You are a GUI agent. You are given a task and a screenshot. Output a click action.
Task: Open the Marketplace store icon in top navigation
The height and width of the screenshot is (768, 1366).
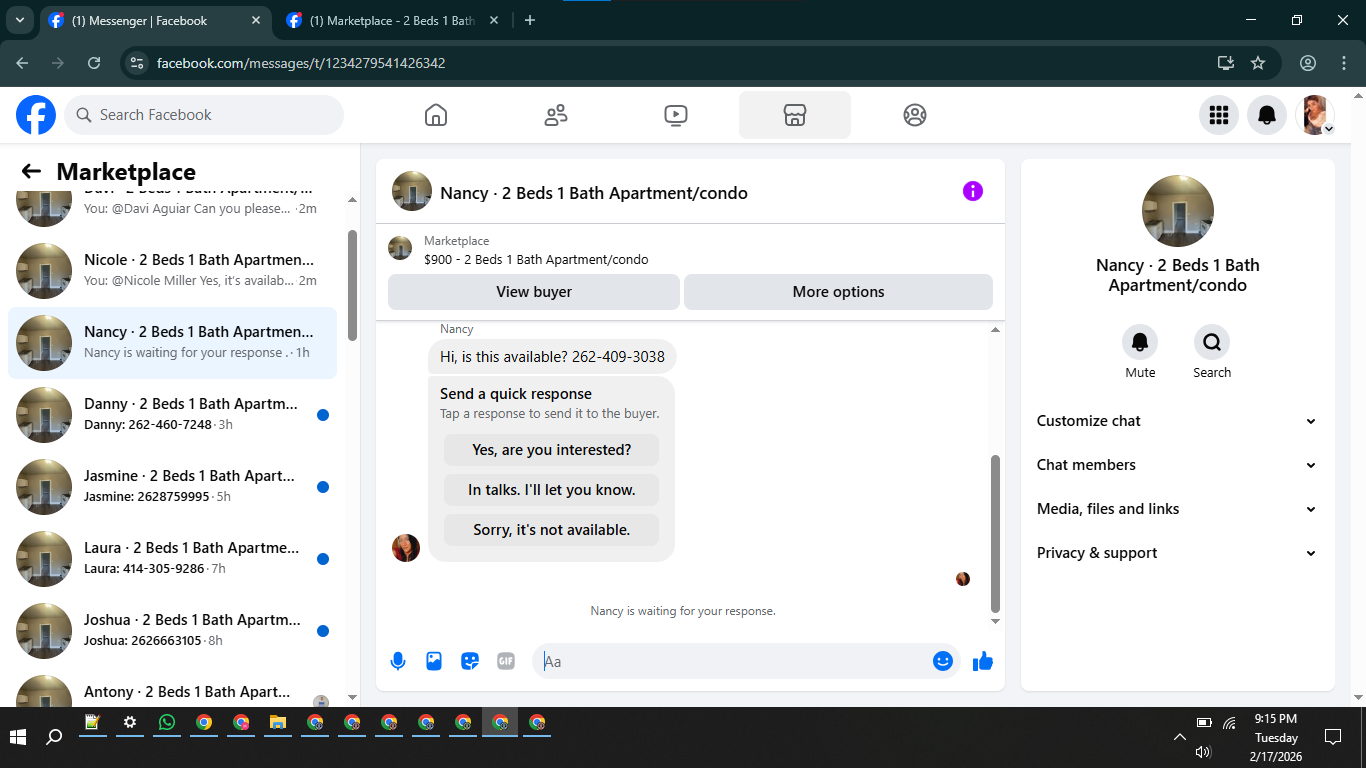click(x=795, y=115)
